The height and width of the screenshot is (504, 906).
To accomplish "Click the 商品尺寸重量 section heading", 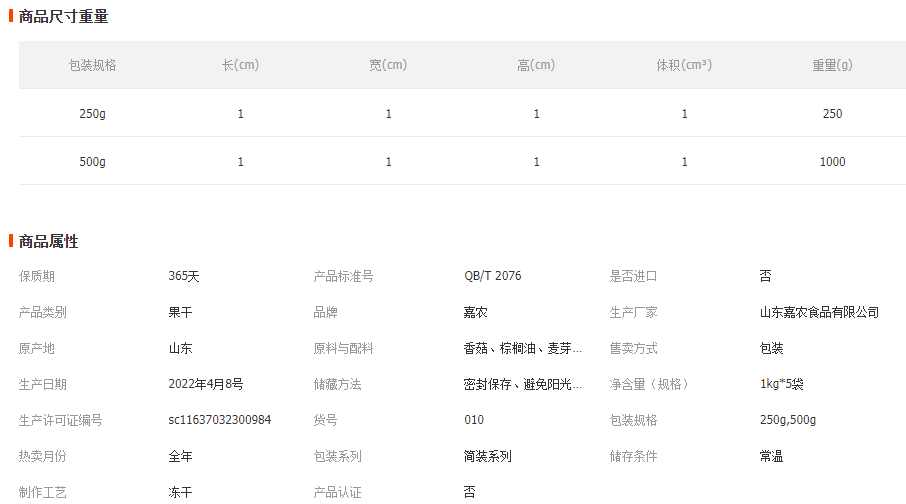I will [x=63, y=16].
